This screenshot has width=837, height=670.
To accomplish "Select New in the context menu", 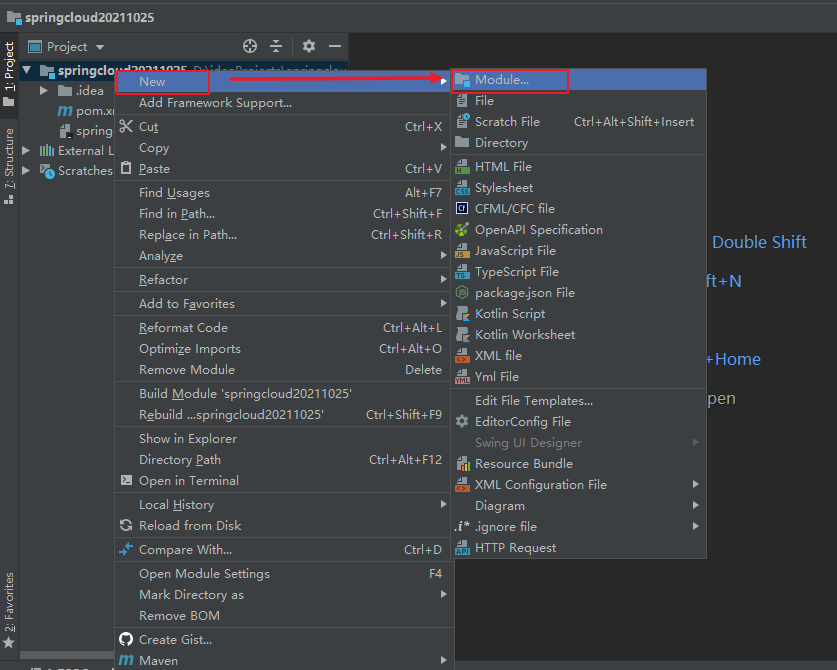I will 283,82.
